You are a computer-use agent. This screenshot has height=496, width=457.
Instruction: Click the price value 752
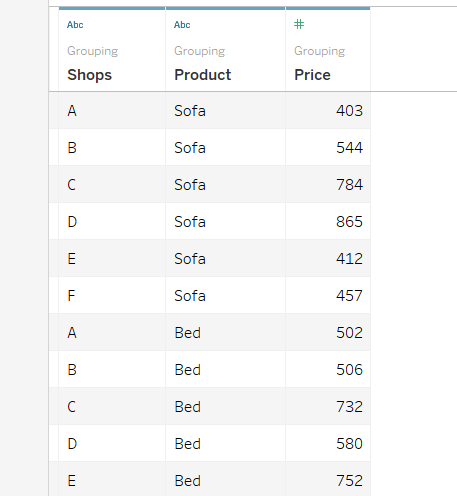[x=349, y=481]
